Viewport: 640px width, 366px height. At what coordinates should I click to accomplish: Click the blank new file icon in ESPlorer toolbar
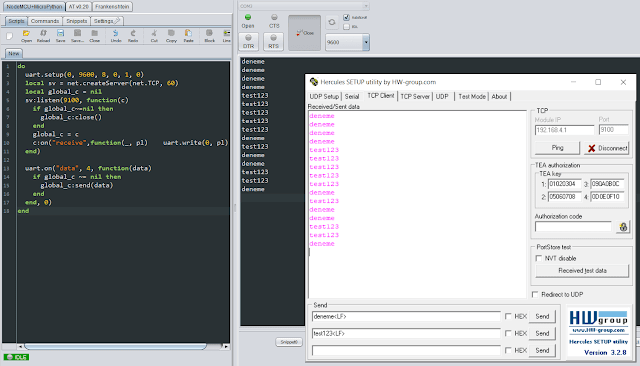point(9,36)
